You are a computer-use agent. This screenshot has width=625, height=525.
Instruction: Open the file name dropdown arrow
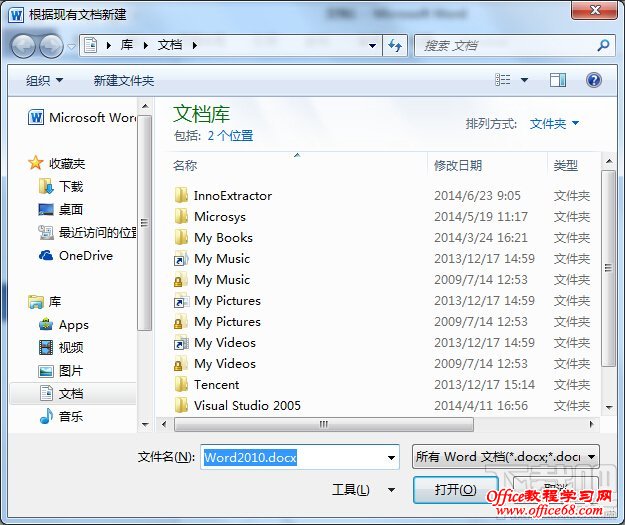point(391,457)
